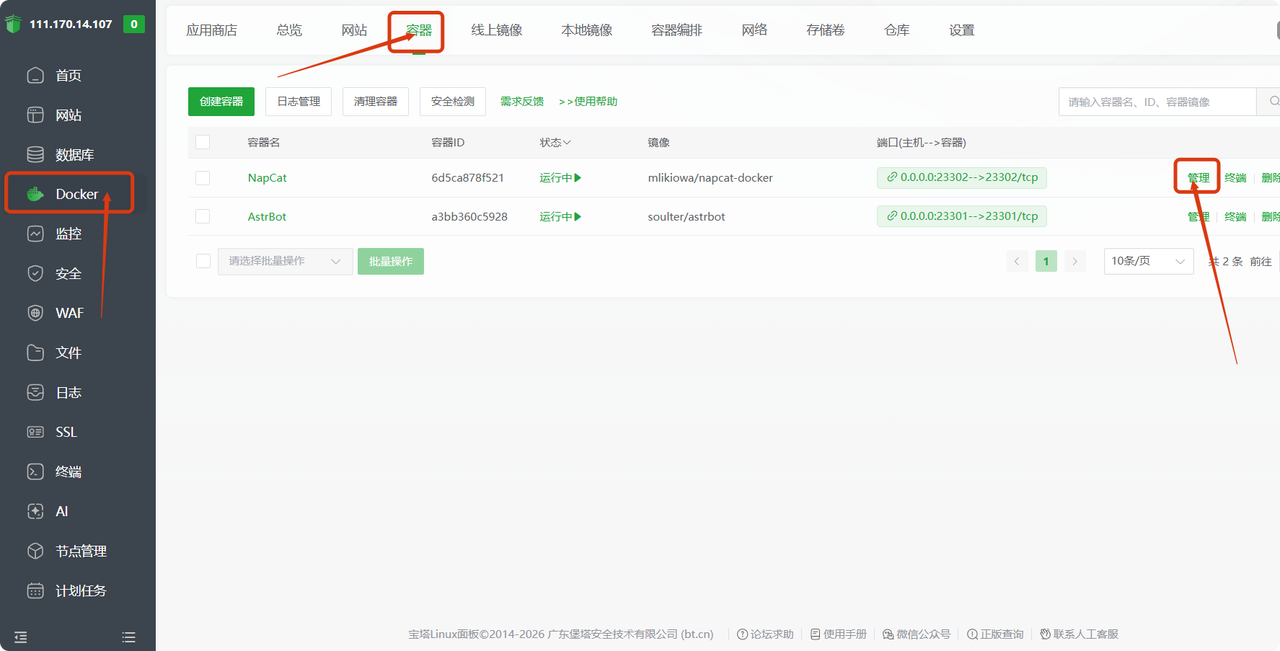Open the 需求反馈 link

click(x=522, y=101)
